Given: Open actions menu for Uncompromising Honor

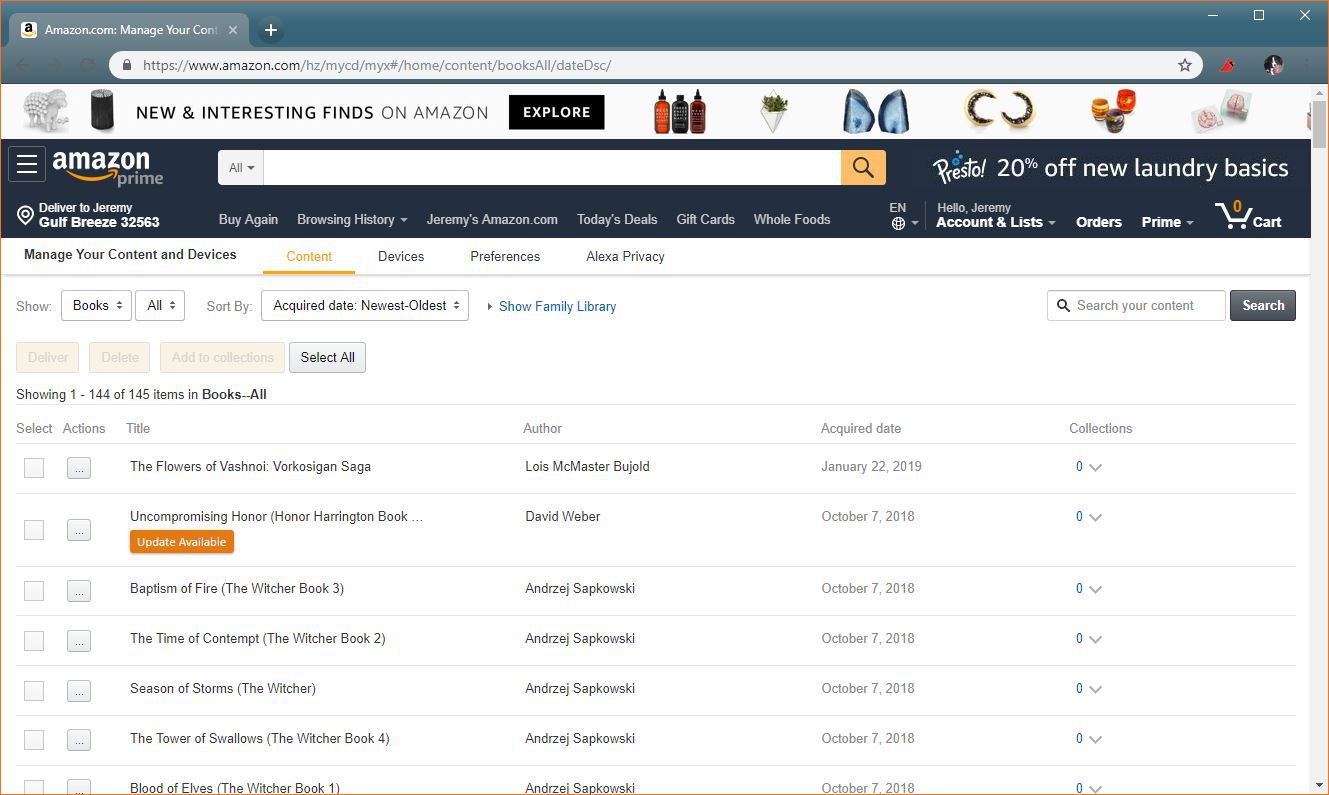Looking at the screenshot, I should (79, 530).
